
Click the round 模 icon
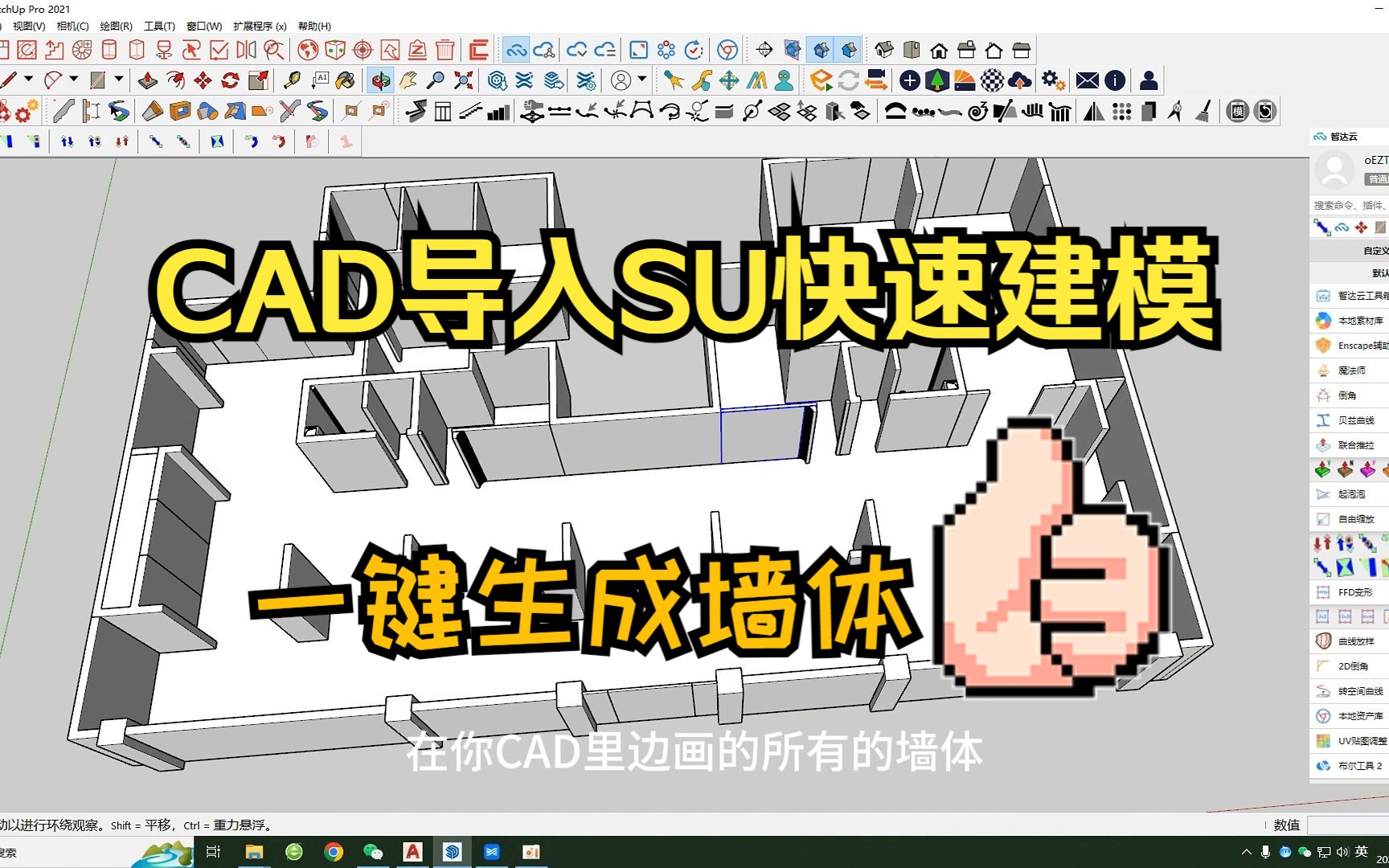click(1238, 111)
